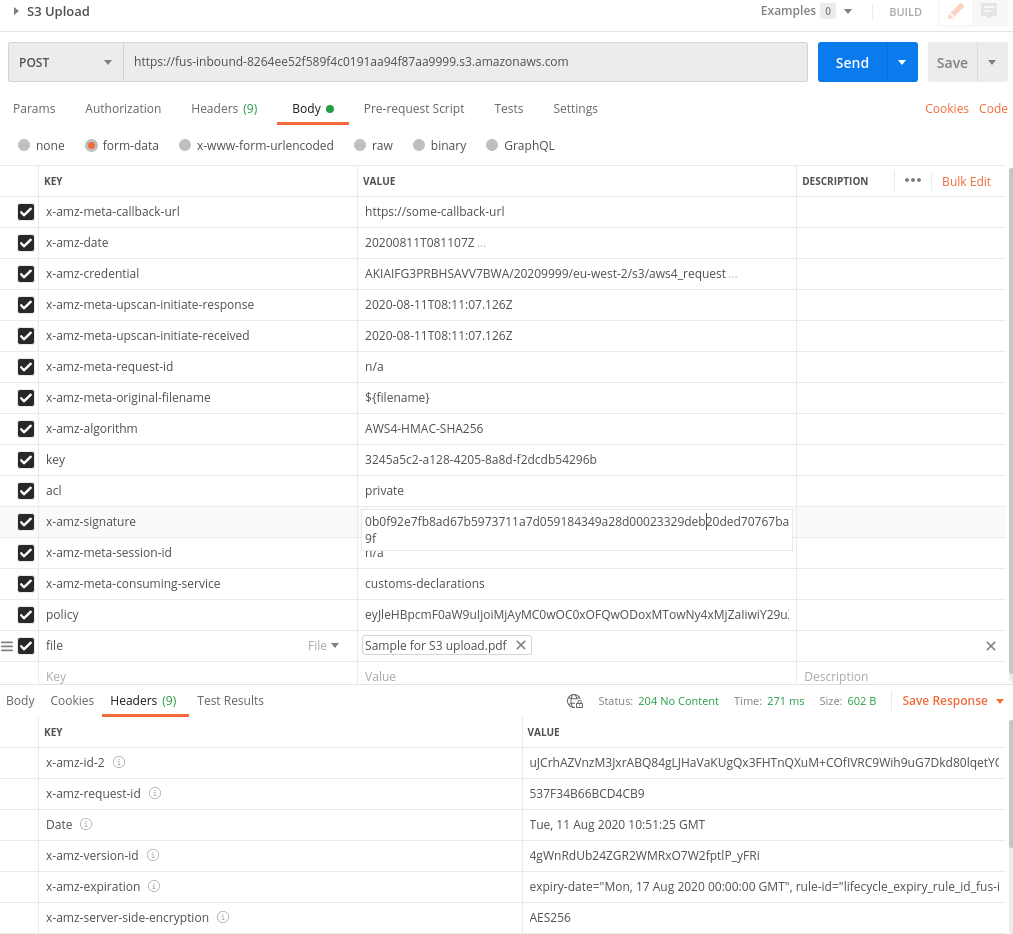Show info for x-amz-expiration header
Screen dimensions: 1013x934
click(154, 886)
